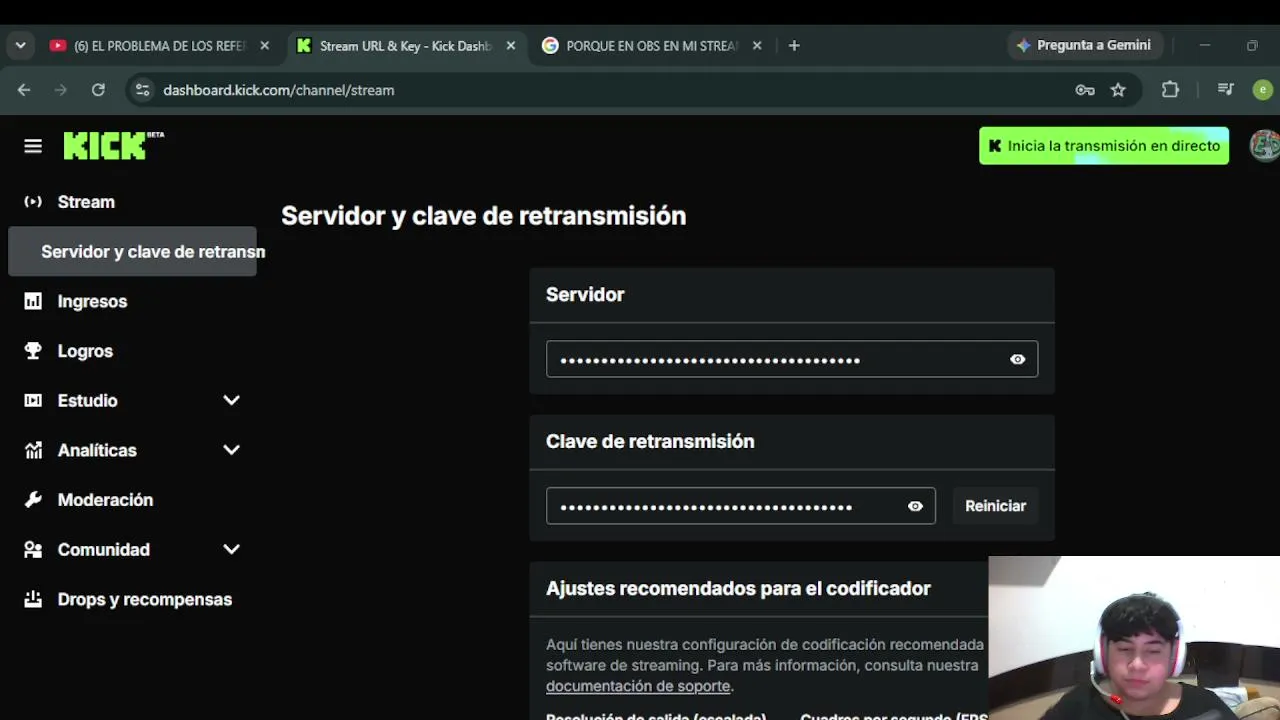Image resolution: width=1280 pixels, height=720 pixels.
Task: Reload the page
Action: click(x=98, y=90)
